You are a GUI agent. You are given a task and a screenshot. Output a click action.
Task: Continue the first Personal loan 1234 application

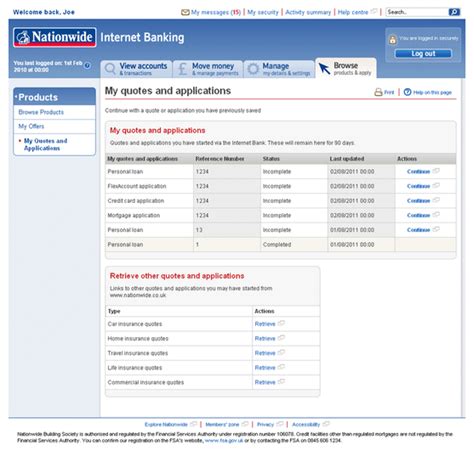[418, 172]
